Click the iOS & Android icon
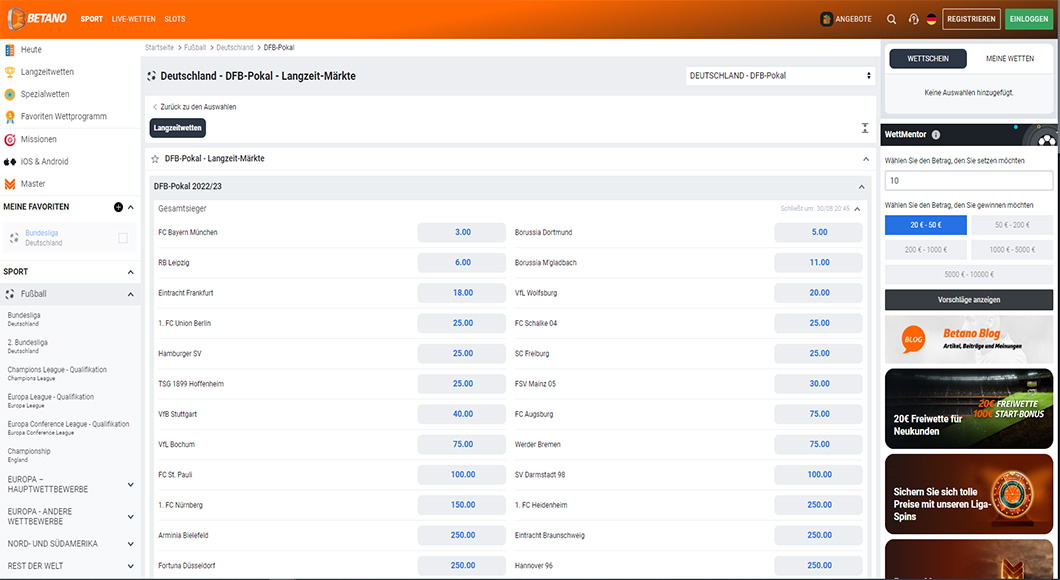 (x=9, y=162)
